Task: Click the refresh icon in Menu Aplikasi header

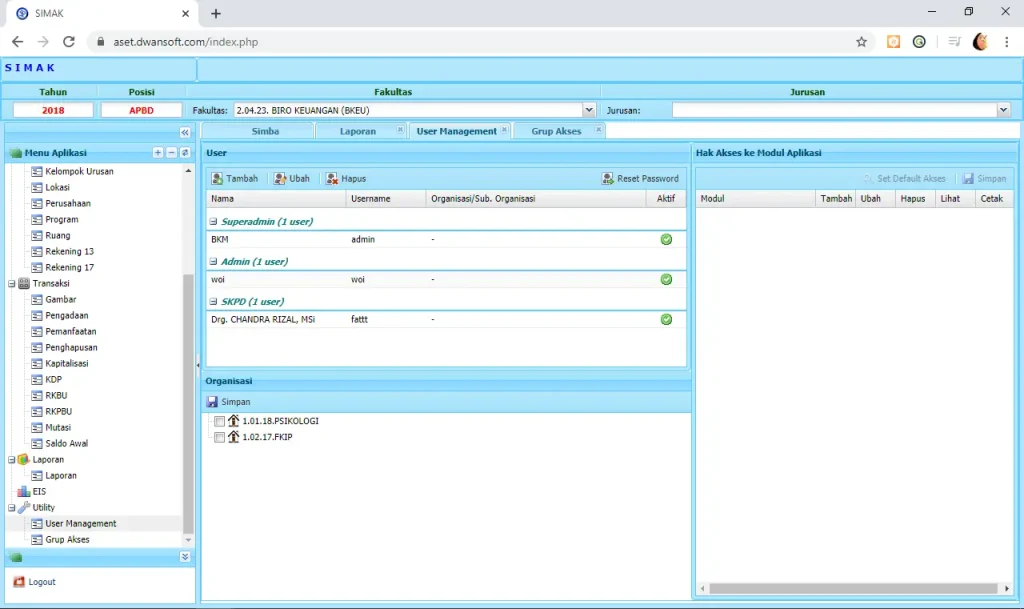Action: [x=185, y=152]
